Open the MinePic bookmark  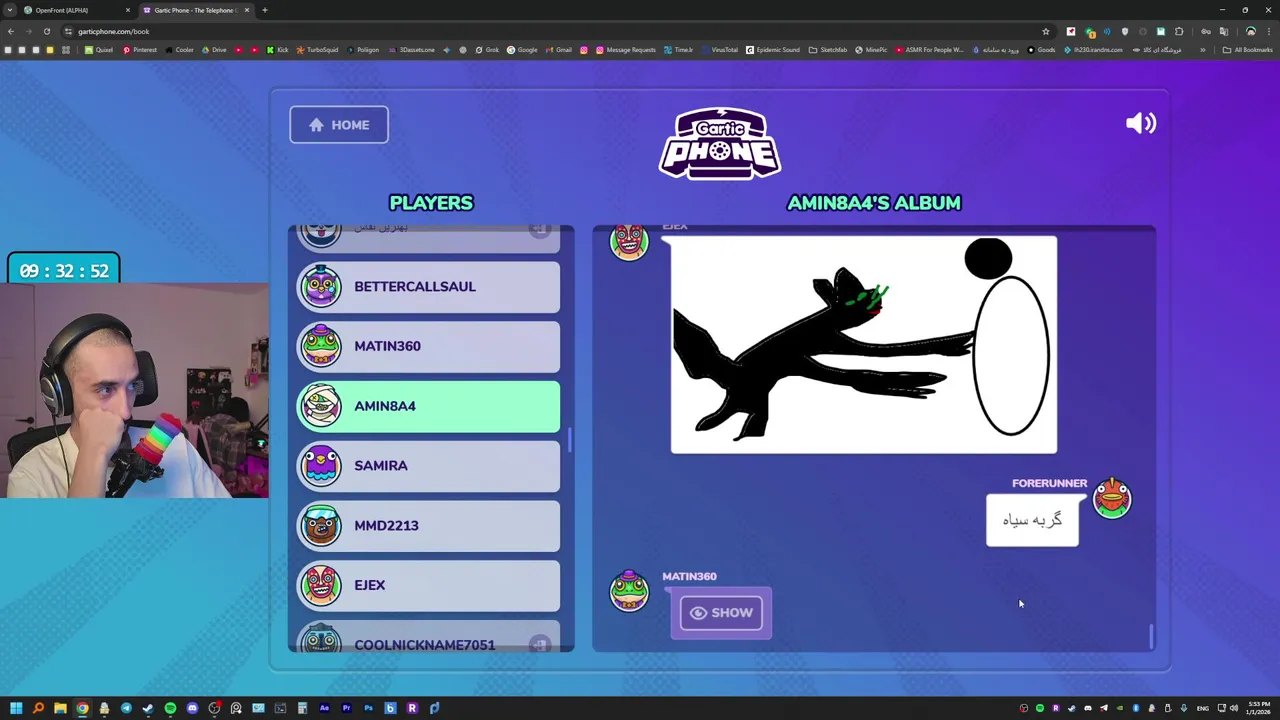870,50
